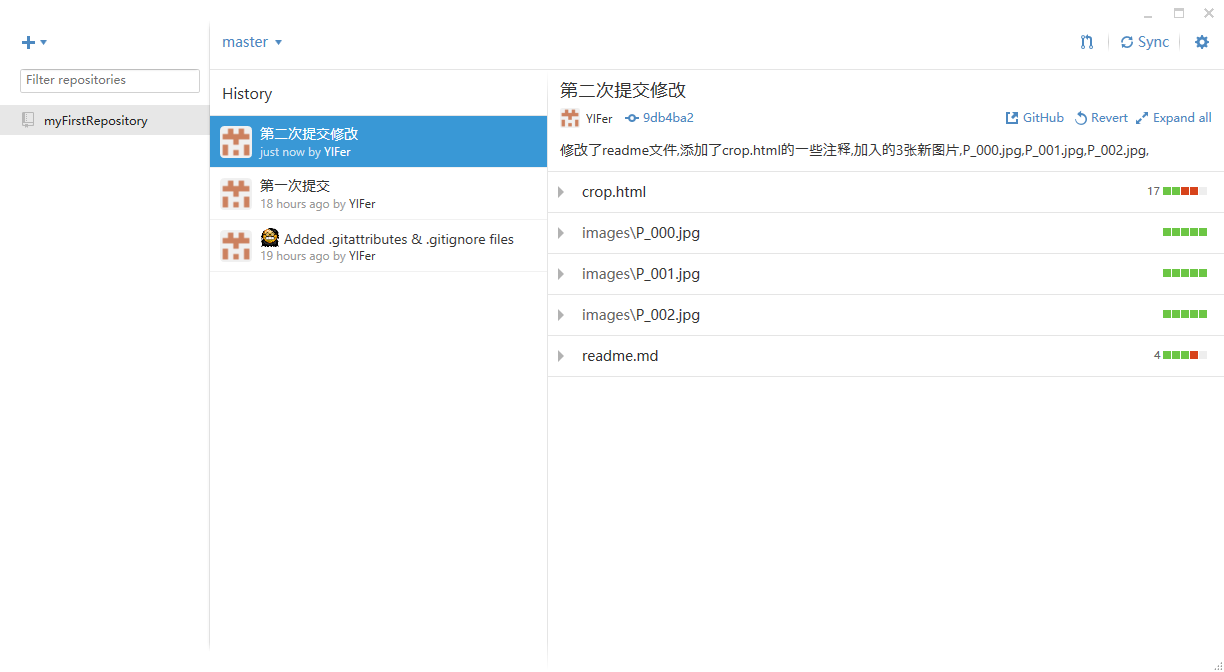1224x672 pixels.
Task: Click P_002.jpg green change indicator
Action: click(x=1185, y=314)
